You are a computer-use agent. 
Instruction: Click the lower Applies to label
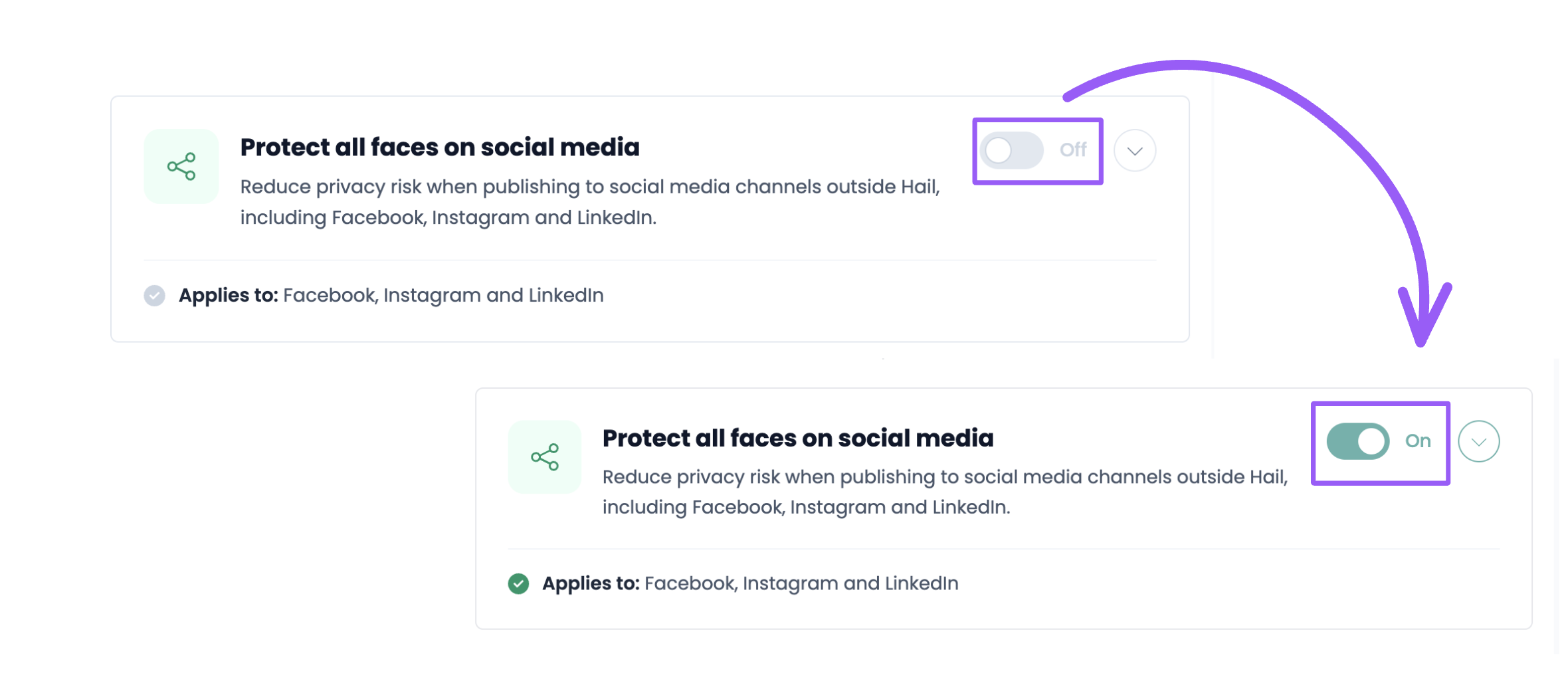coord(591,583)
